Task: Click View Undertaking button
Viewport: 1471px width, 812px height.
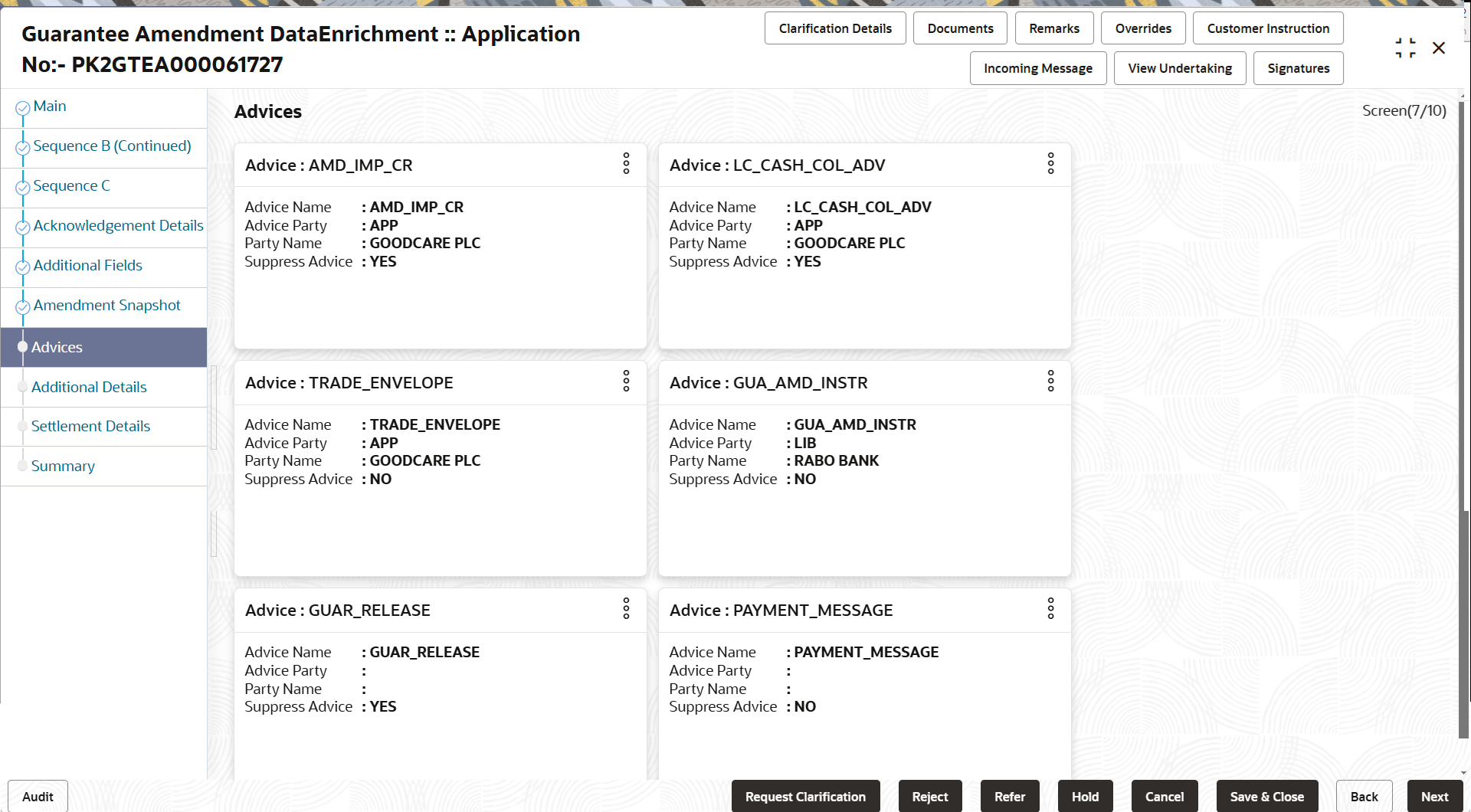Action: [x=1180, y=68]
